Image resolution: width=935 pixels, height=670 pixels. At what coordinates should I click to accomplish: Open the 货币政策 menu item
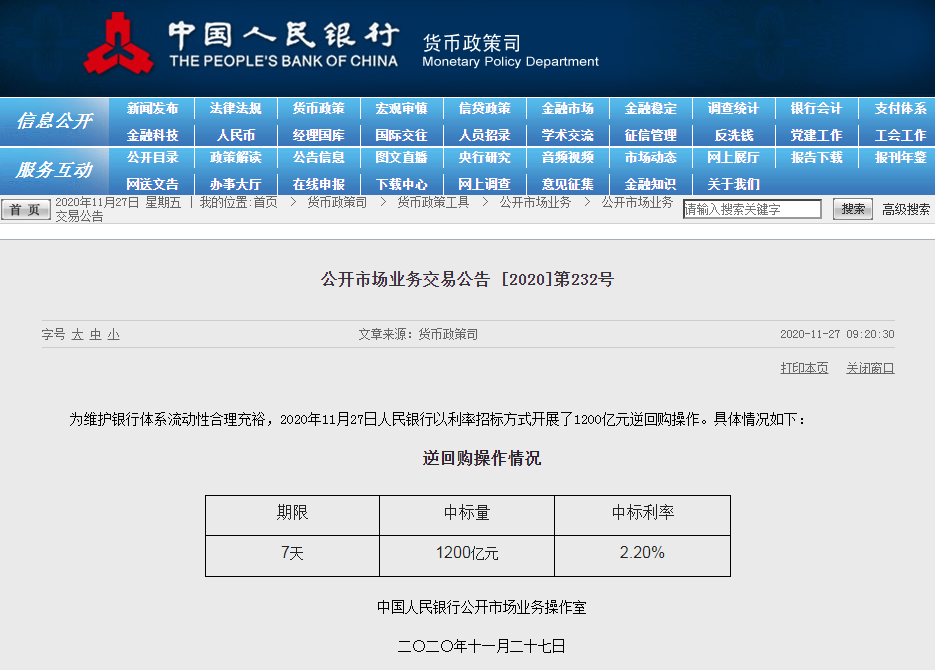click(318, 109)
